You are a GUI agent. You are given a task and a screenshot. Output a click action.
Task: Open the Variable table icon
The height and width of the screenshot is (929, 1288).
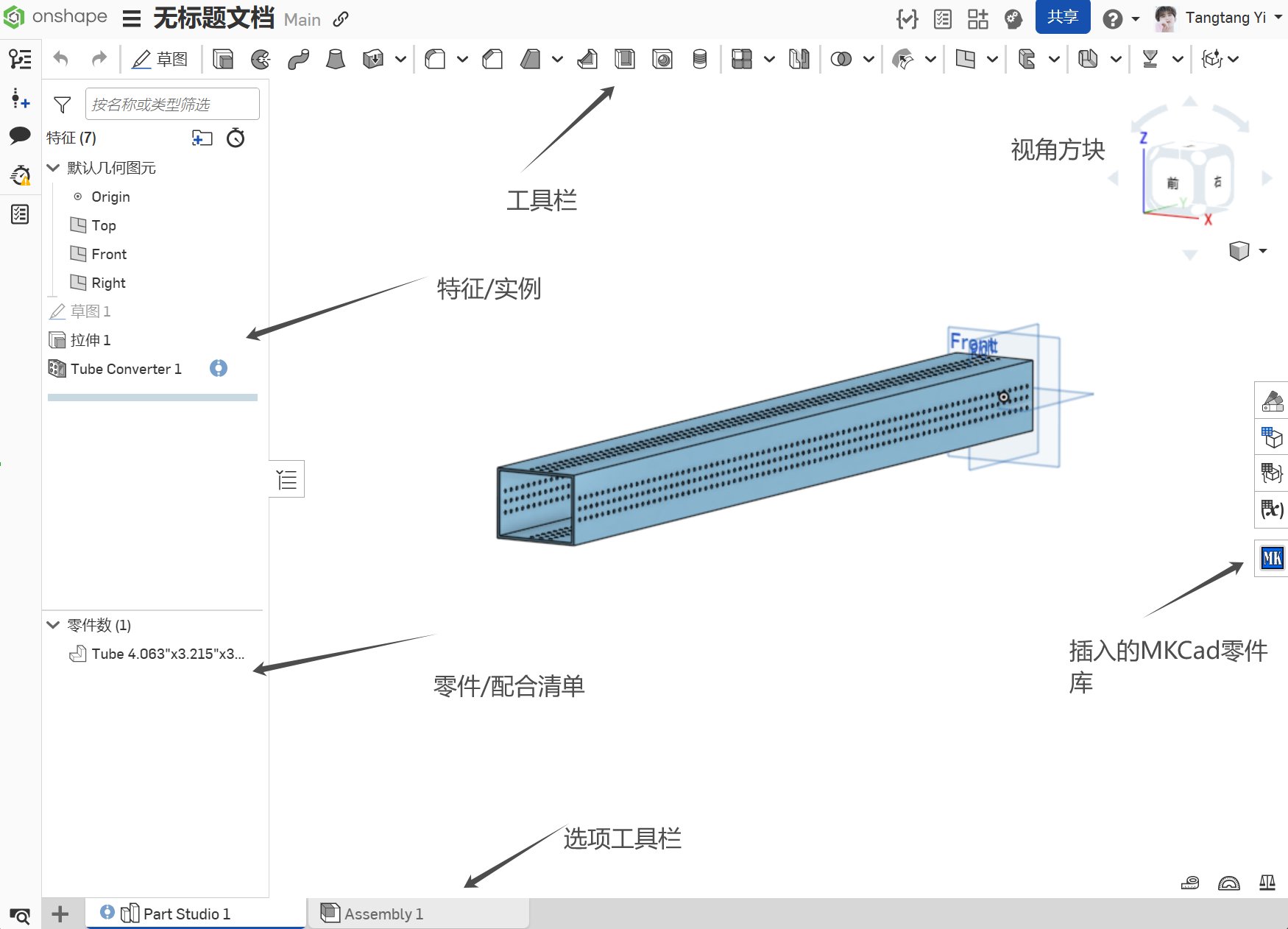click(1273, 509)
